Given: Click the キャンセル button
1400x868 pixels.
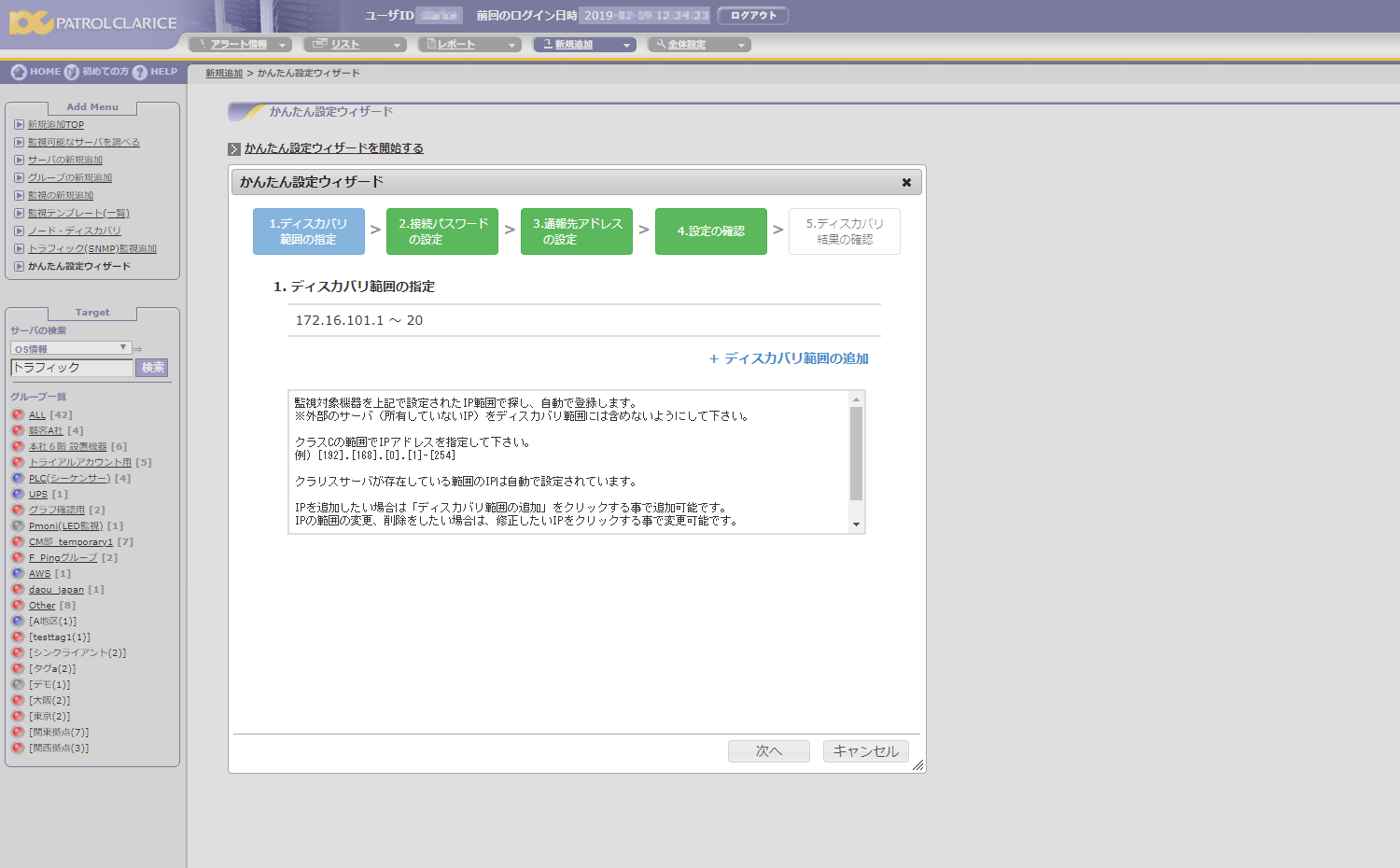Looking at the screenshot, I should coord(866,751).
